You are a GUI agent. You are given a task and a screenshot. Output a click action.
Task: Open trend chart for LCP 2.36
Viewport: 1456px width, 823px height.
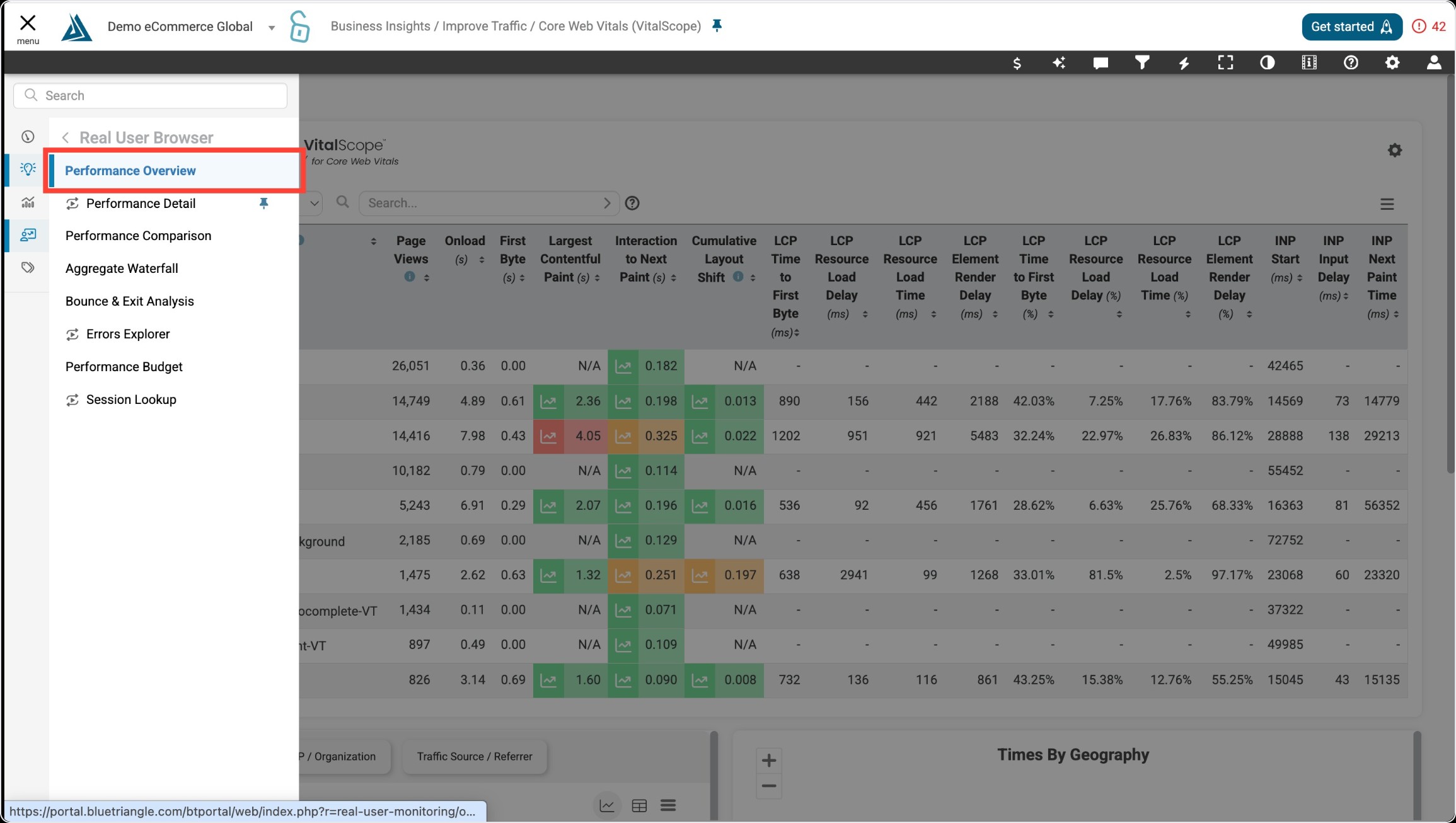548,401
